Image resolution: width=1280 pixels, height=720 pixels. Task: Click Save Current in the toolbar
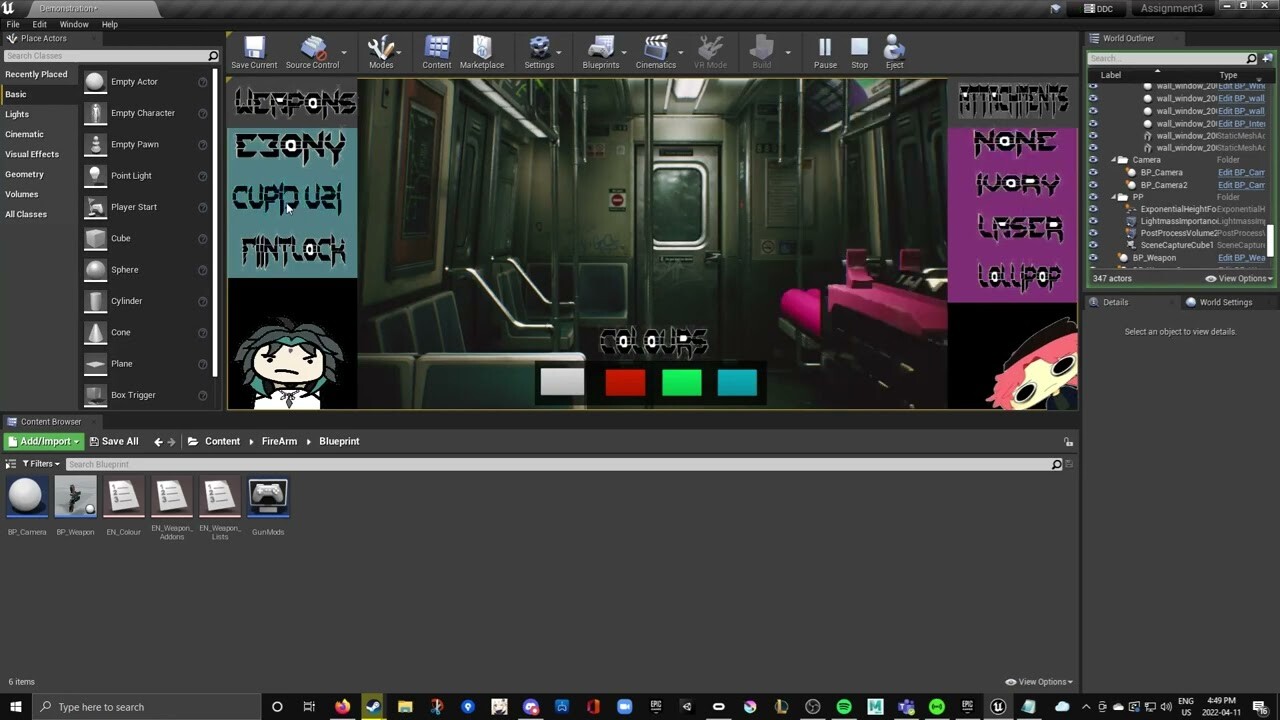254,53
